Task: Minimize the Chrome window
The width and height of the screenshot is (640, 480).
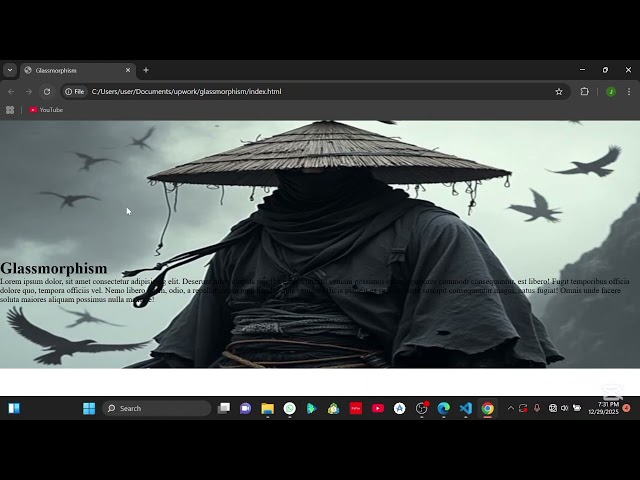Action: pyautogui.click(x=582, y=70)
